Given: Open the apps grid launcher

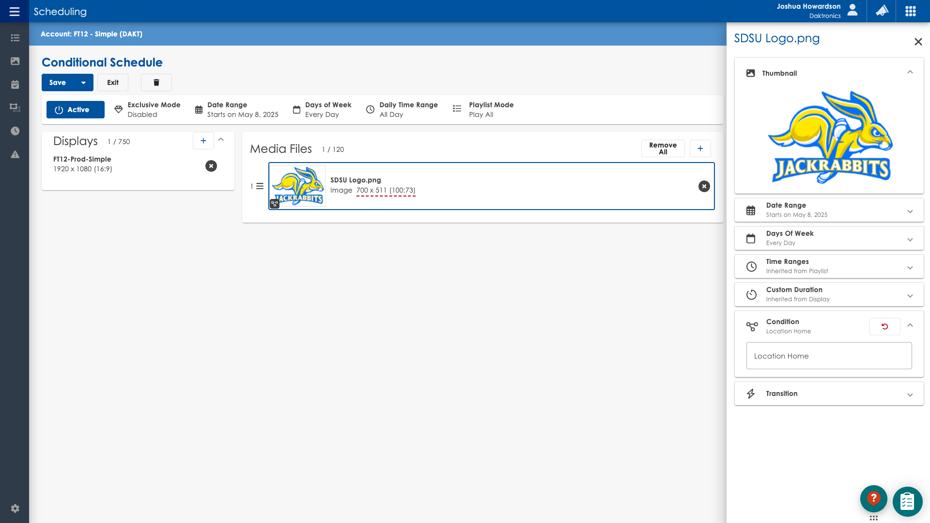Looking at the screenshot, I should [x=910, y=11].
